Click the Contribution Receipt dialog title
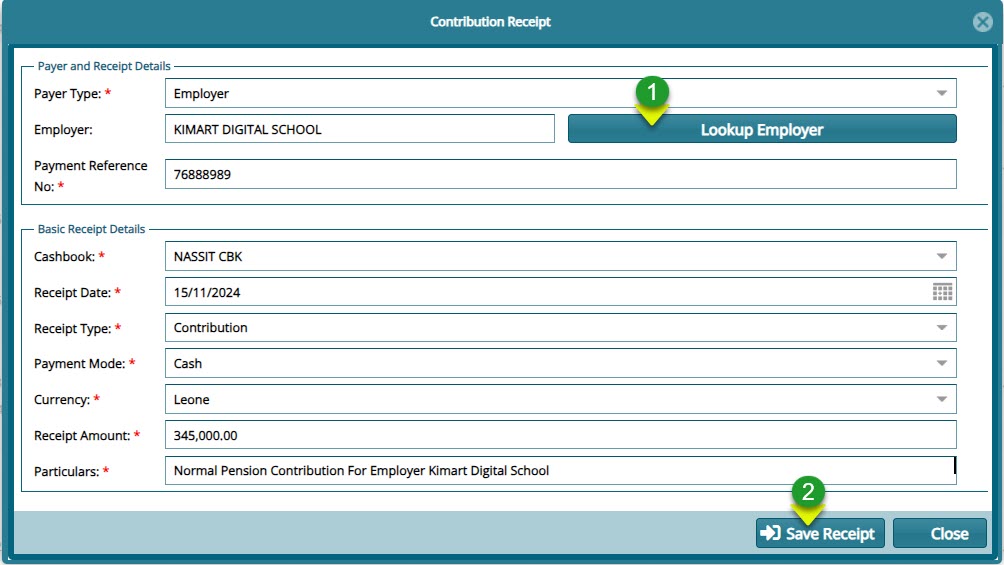This screenshot has height=565, width=1004. click(x=490, y=22)
